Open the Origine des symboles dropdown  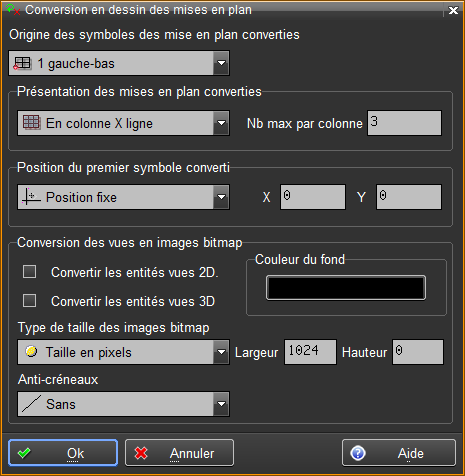[x=221, y=63]
